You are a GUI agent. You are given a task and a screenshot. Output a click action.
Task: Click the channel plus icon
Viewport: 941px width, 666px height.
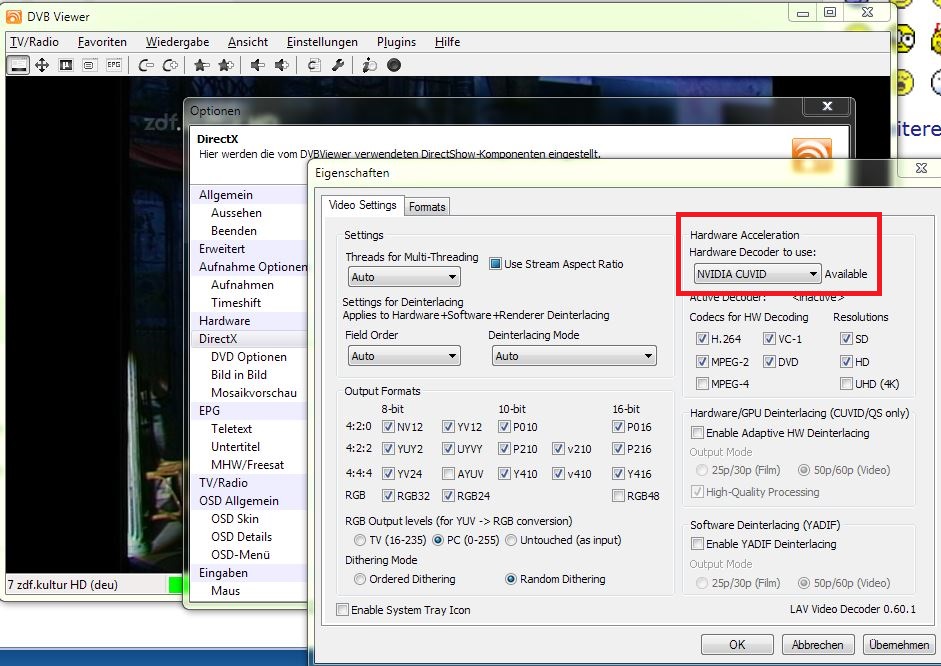point(170,65)
